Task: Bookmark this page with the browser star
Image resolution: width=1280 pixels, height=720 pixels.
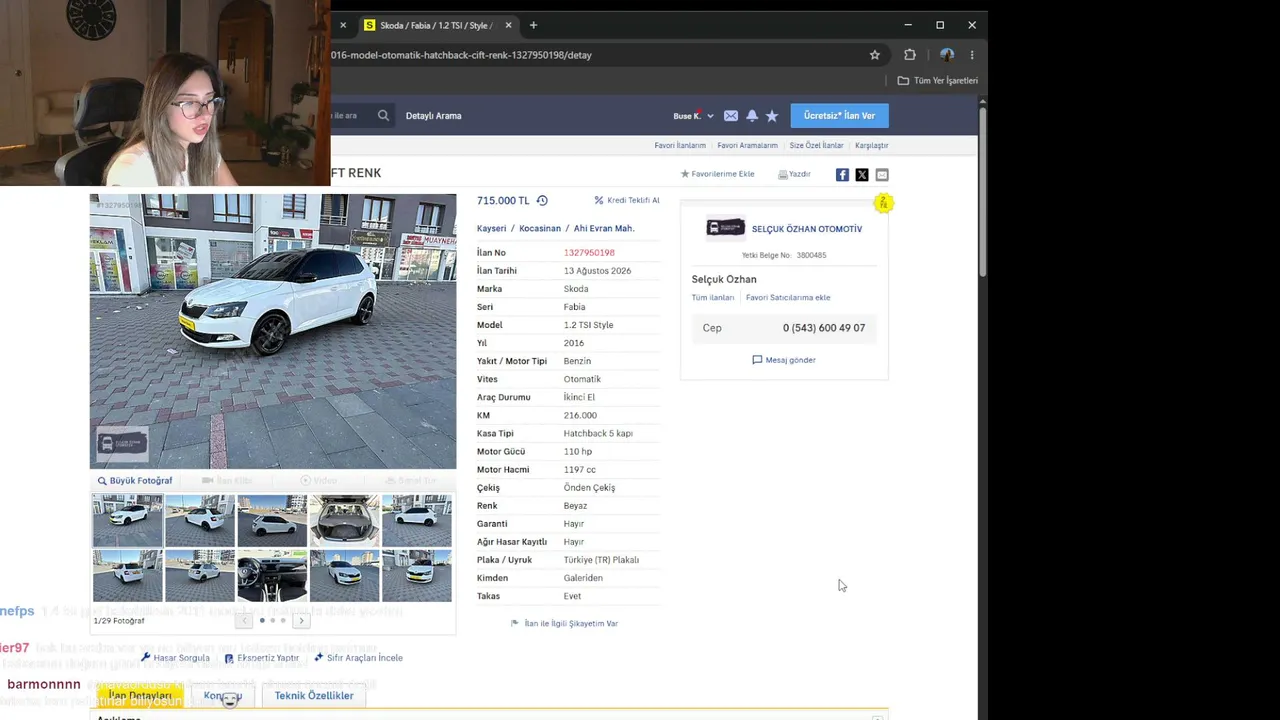Action: (x=875, y=55)
